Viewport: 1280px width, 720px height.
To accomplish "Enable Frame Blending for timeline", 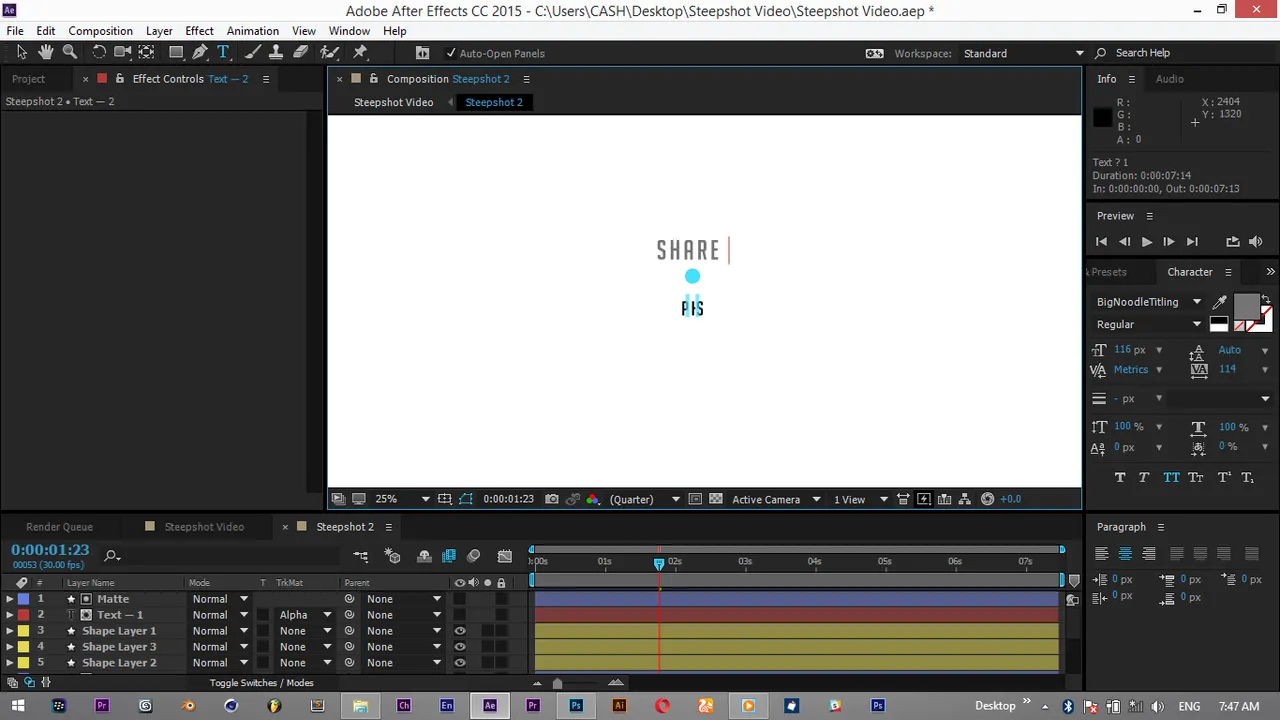I will point(449,556).
